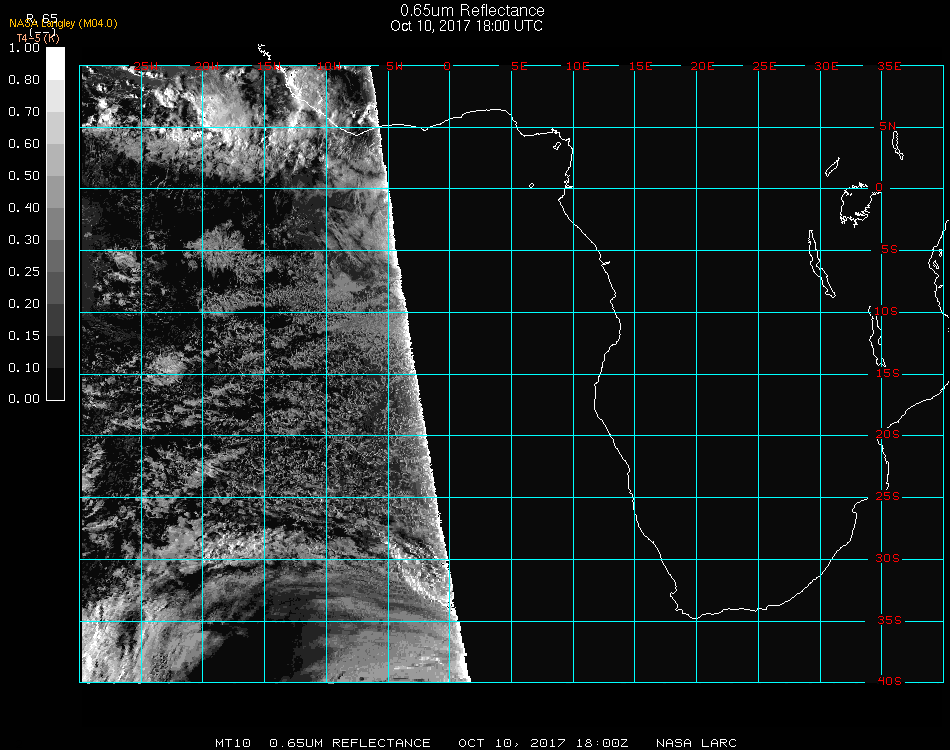This screenshot has height=750, width=950.
Task: Select the 0.15 colorbar value
Action: (24, 336)
